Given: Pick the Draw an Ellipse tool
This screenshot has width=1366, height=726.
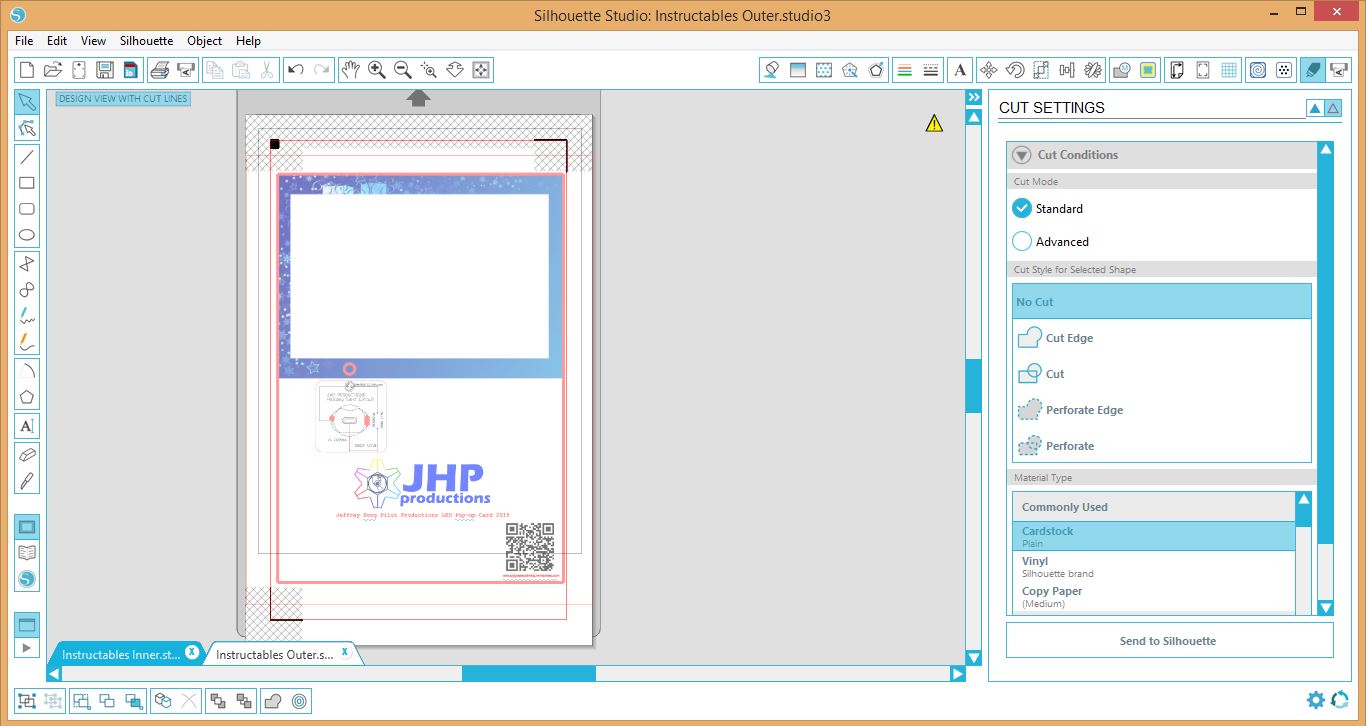Looking at the screenshot, I should pyautogui.click(x=27, y=236).
